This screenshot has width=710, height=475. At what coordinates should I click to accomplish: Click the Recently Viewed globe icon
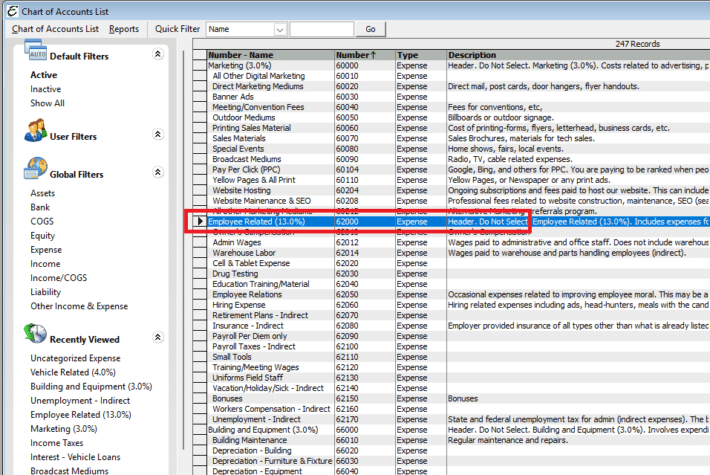coord(33,335)
